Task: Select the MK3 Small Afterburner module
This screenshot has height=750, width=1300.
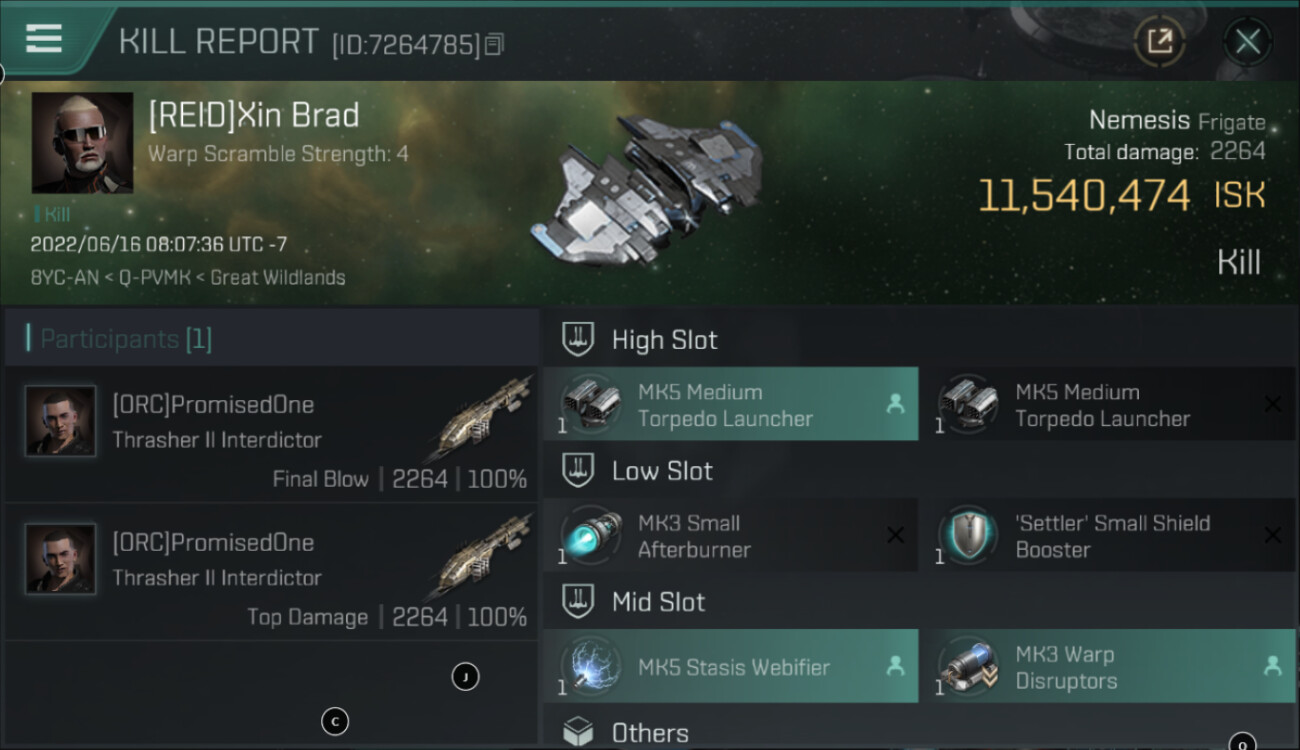Action: [730, 536]
